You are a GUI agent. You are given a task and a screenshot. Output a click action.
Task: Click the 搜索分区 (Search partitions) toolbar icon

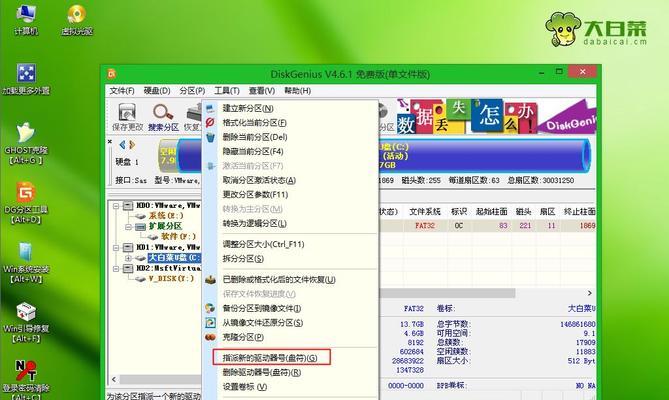coord(162,114)
